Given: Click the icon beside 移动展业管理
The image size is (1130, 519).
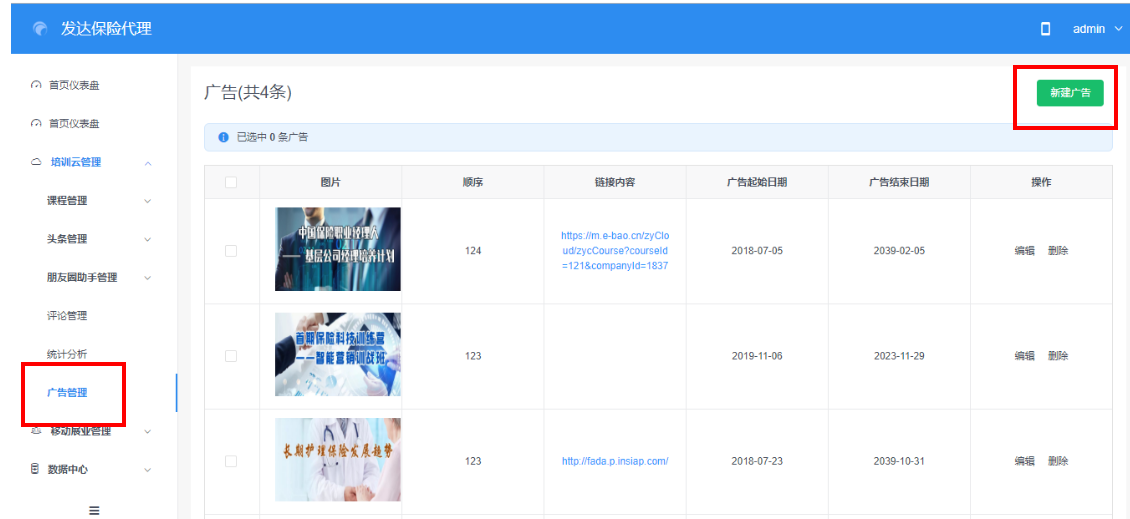Looking at the screenshot, I should (36, 431).
